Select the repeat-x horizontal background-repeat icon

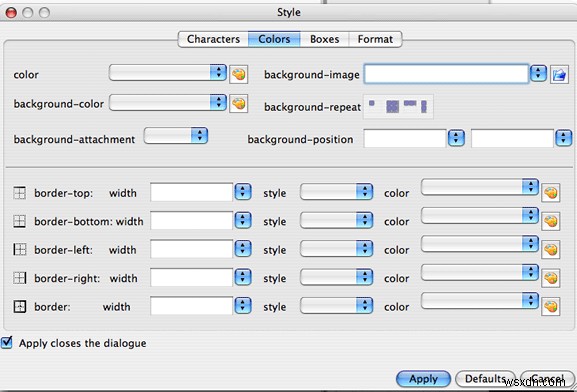pos(410,103)
